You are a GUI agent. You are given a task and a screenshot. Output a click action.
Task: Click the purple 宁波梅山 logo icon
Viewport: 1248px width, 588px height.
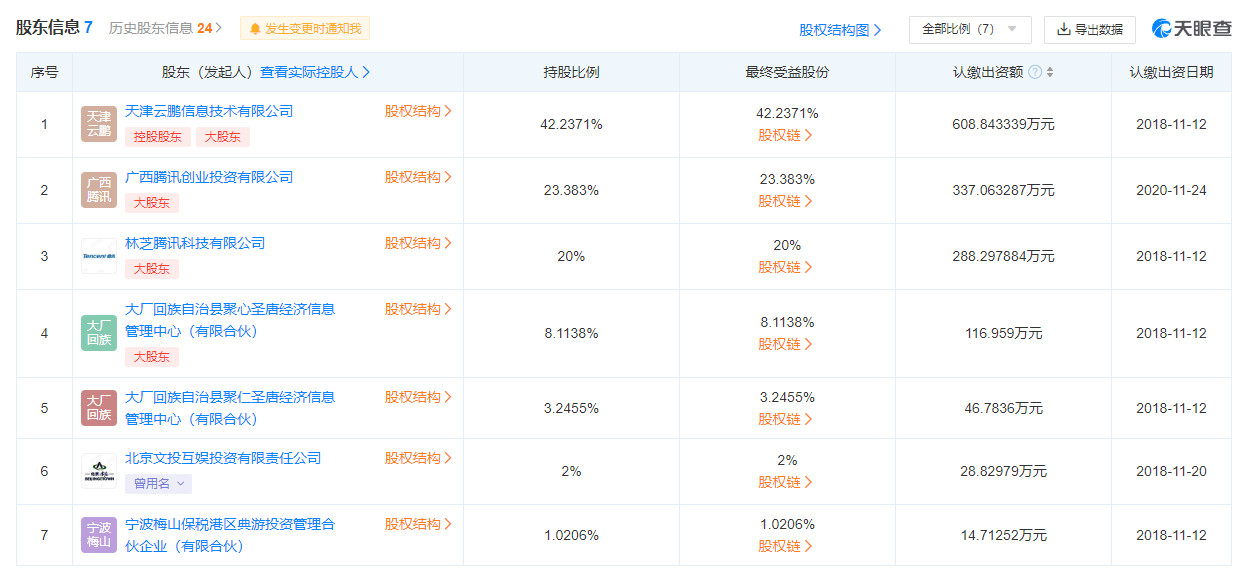[x=99, y=535]
